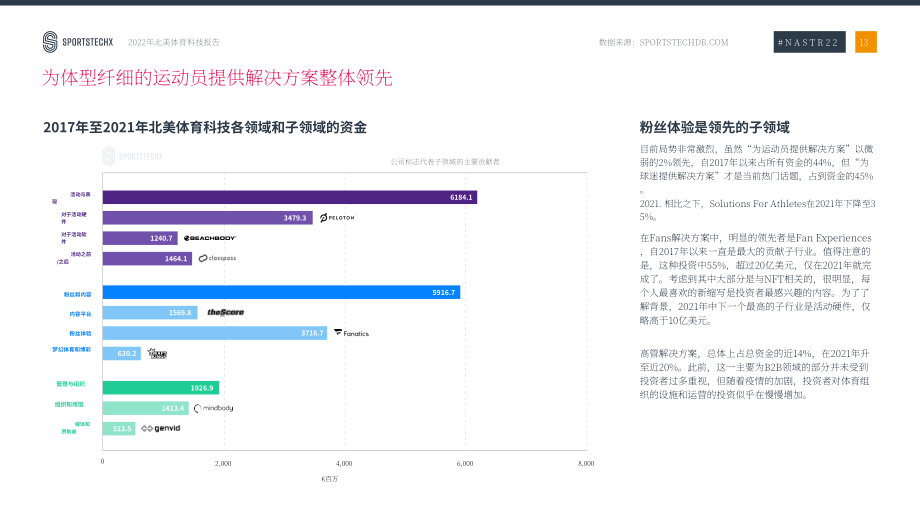Click the 粉丝体验 category label
920x518 pixels.
coord(80,333)
